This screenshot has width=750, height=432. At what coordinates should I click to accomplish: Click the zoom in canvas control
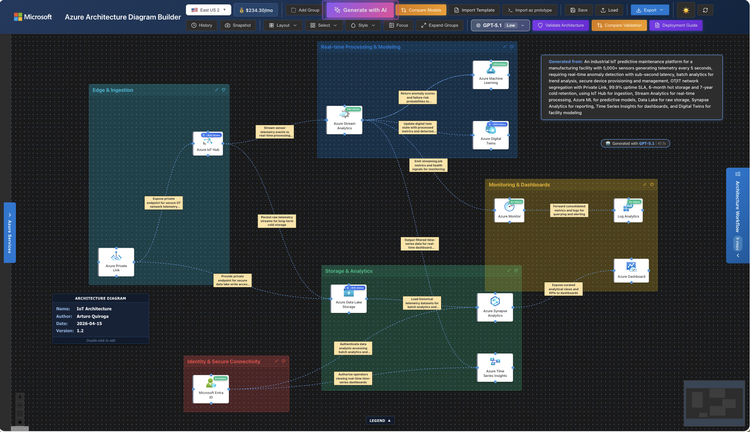click(x=20, y=397)
